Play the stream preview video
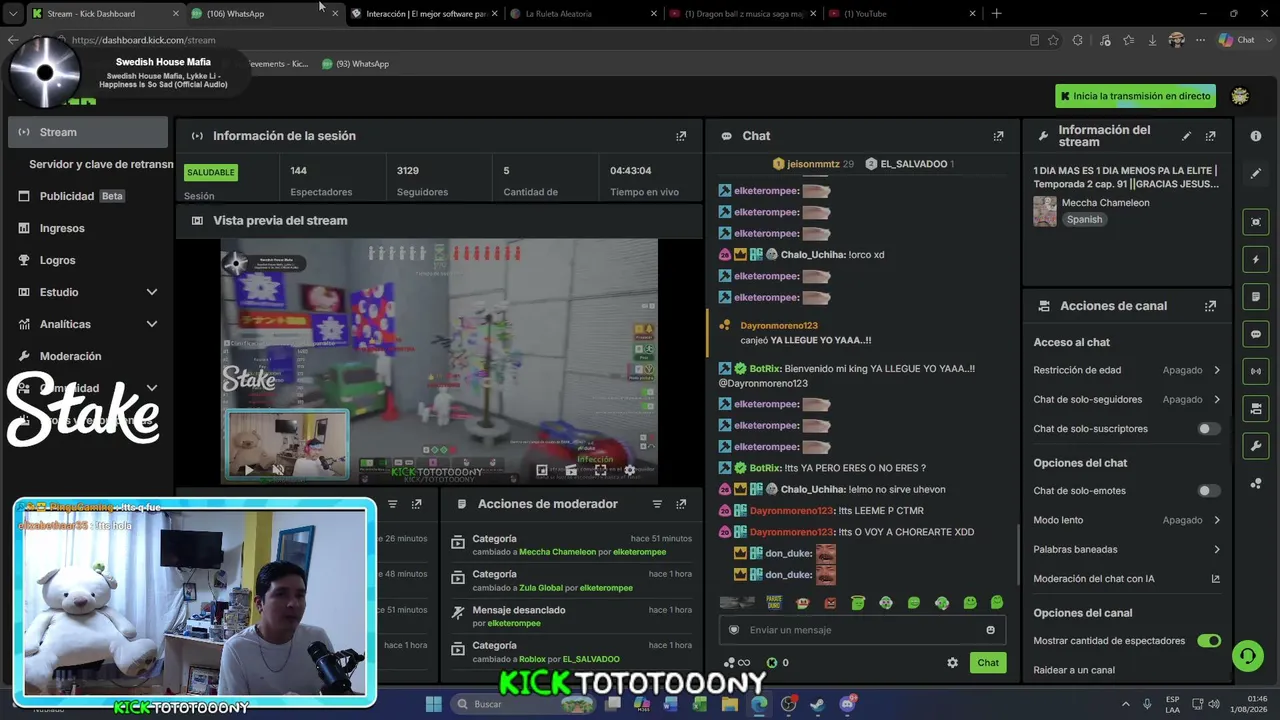 [248, 470]
